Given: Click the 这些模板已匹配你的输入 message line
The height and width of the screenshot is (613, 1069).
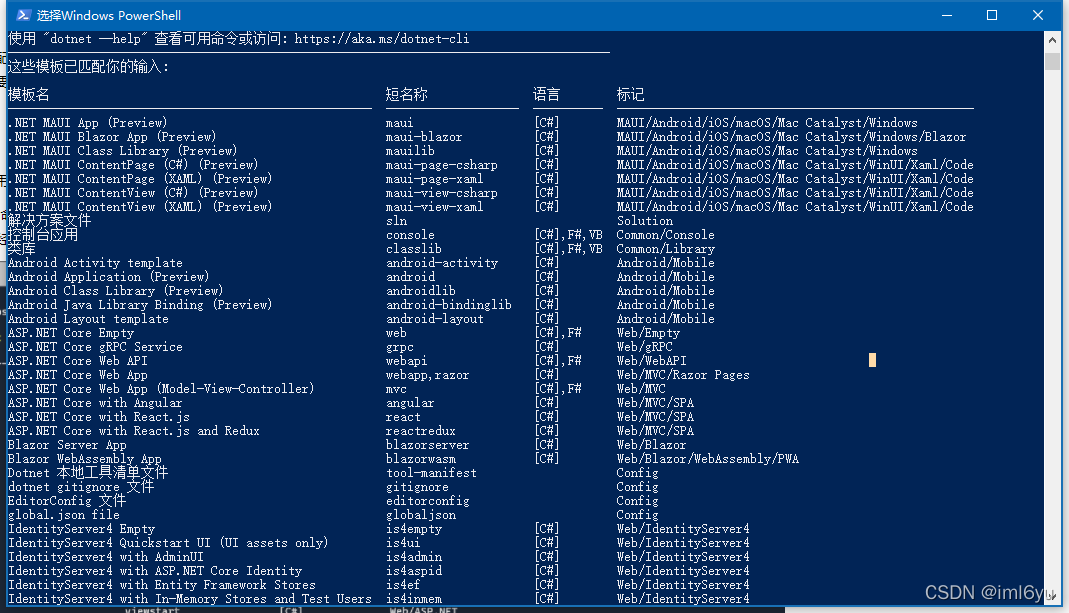Looking at the screenshot, I should 88,66.
